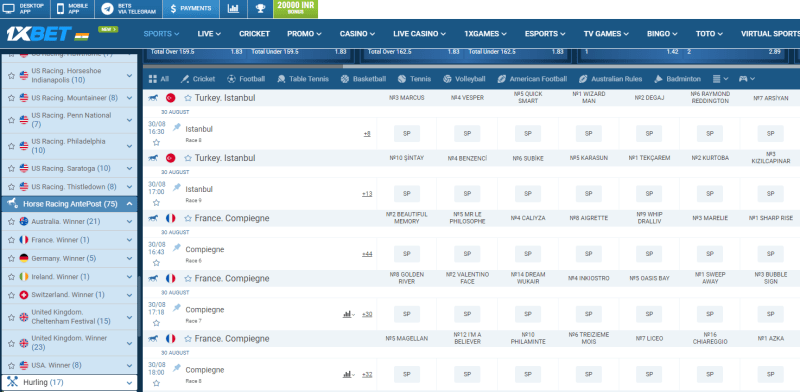Expand the Hurling section
The height and width of the screenshot is (392, 800).
click(129, 382)
